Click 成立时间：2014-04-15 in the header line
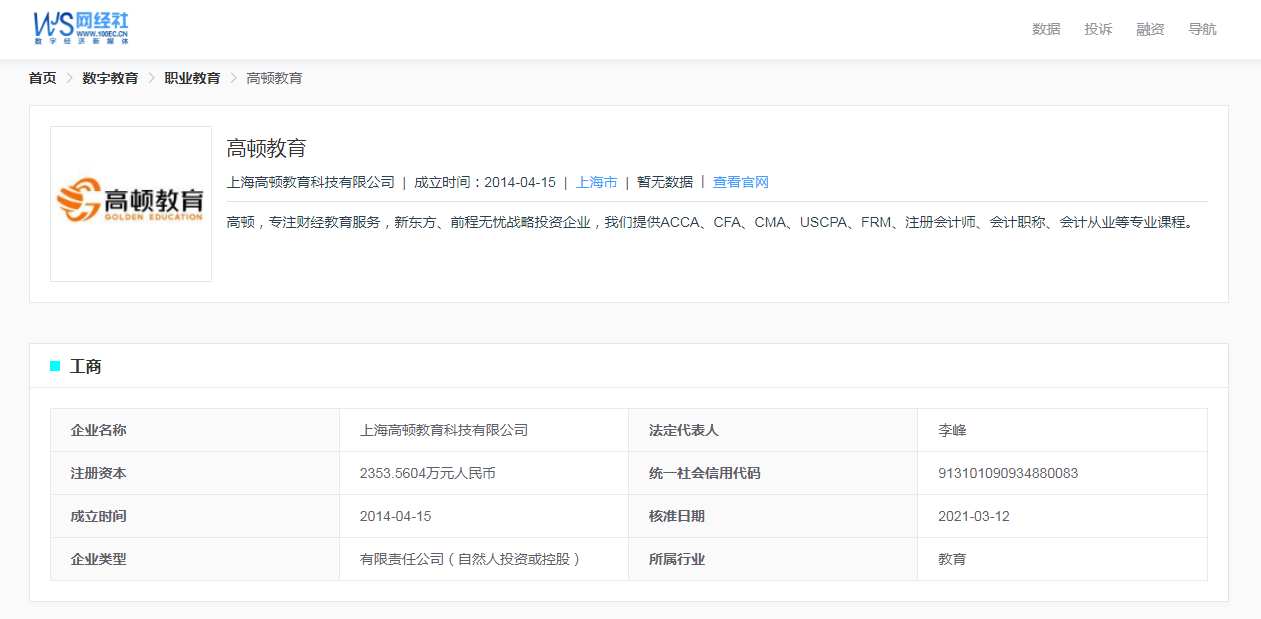 click(485, 182)
